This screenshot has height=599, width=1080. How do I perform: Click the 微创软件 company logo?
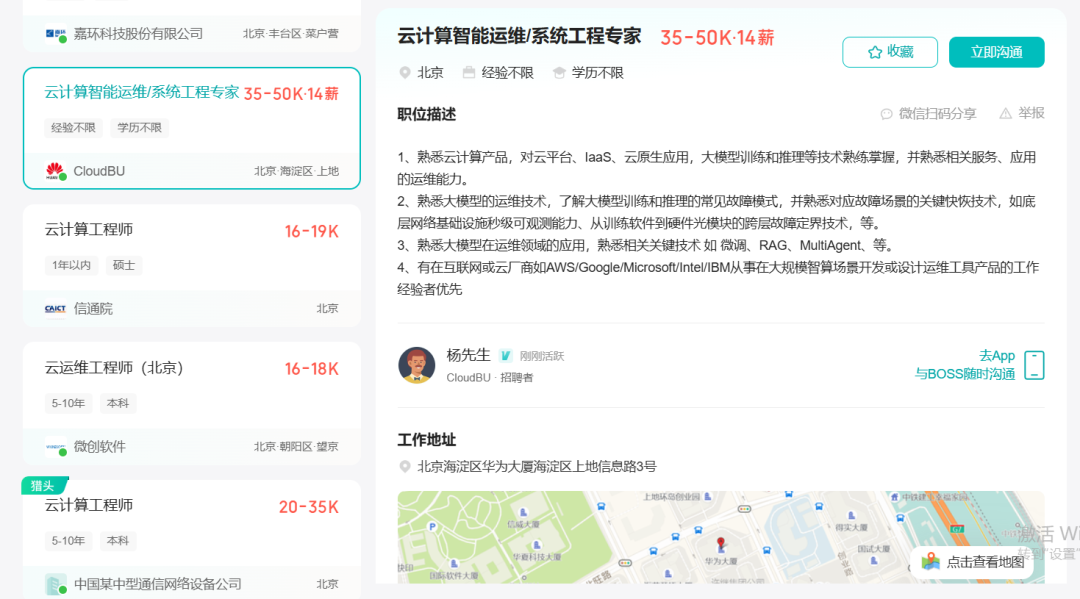coord(55,447)
